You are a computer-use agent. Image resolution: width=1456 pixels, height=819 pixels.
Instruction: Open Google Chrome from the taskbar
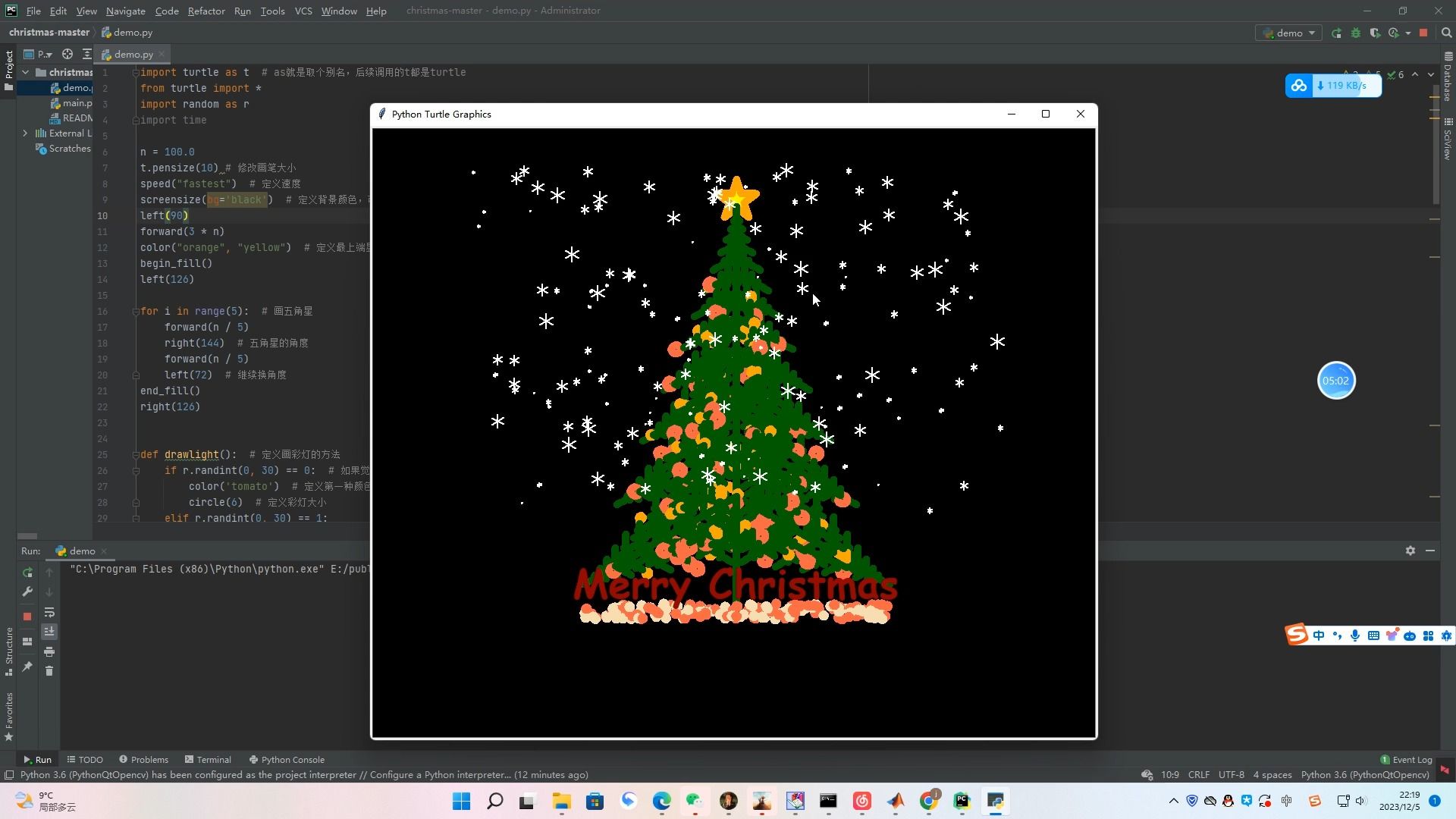(929, 801)
